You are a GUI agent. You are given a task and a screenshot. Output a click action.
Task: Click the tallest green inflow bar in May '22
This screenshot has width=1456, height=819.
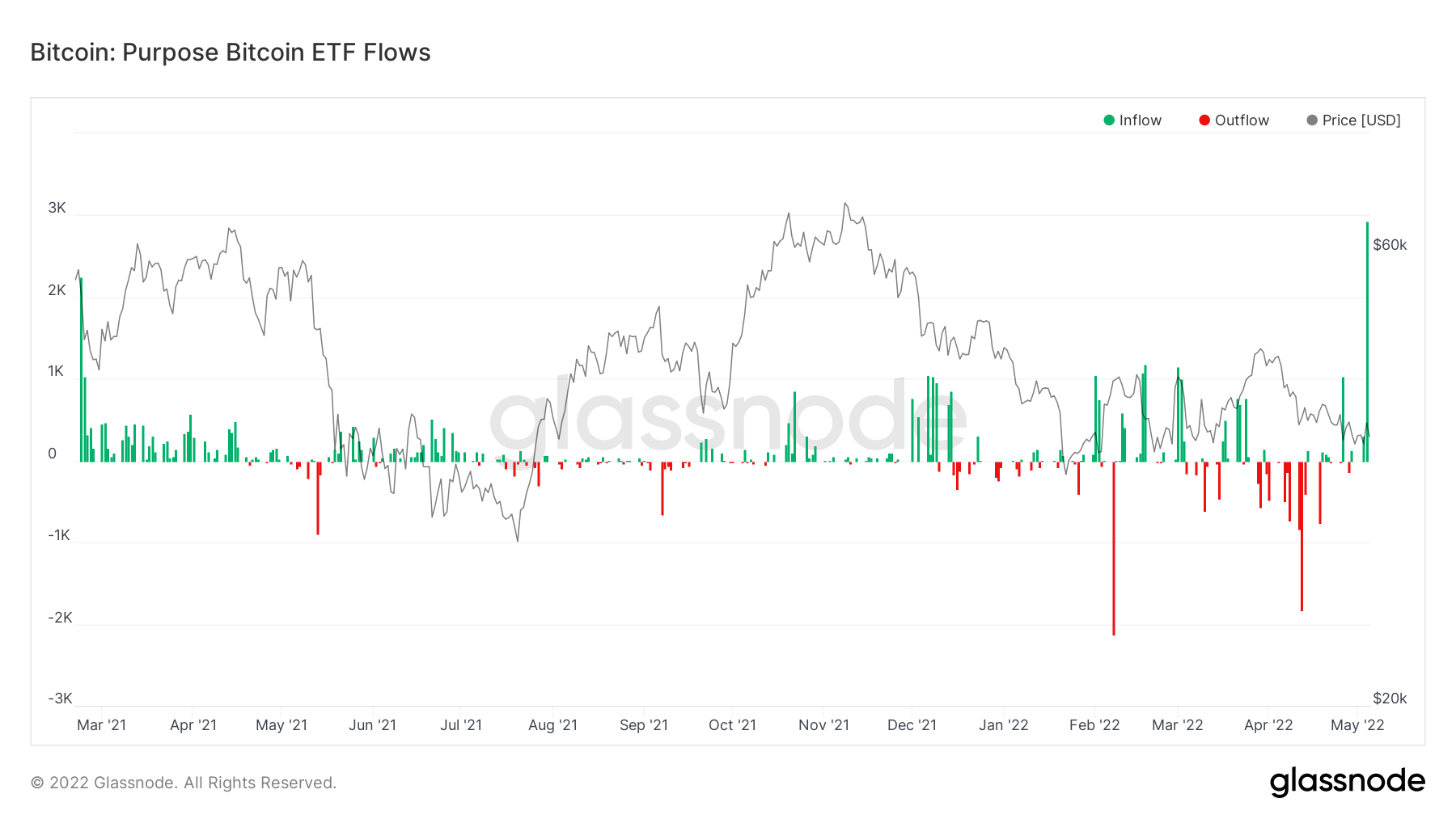tap(1367, 341)
